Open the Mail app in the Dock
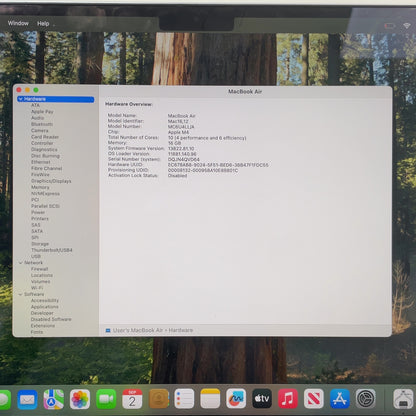416x416 pixels. pos(27,399)
